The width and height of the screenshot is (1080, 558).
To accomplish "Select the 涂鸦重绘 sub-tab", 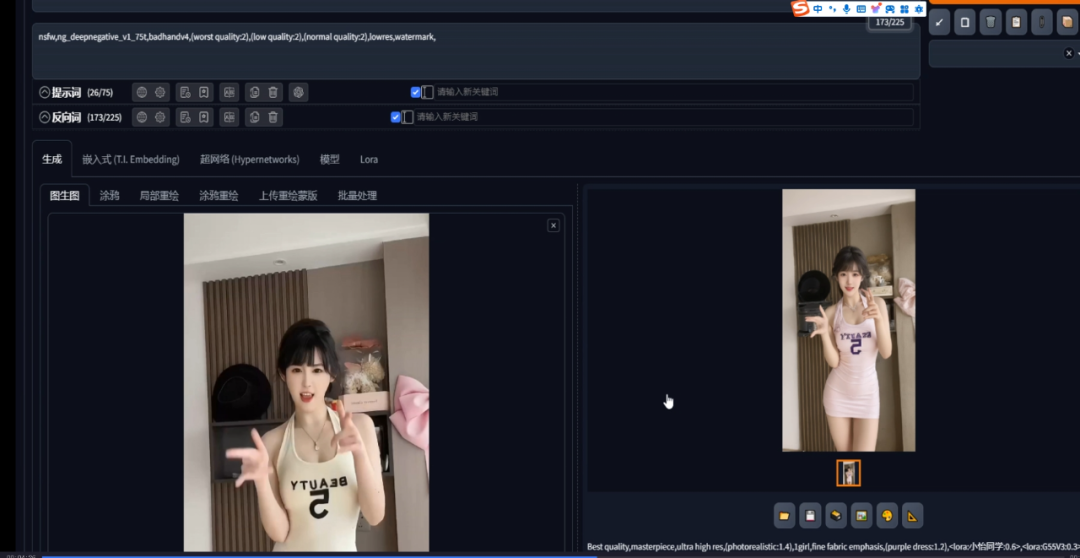I will [x=219, y=196].
